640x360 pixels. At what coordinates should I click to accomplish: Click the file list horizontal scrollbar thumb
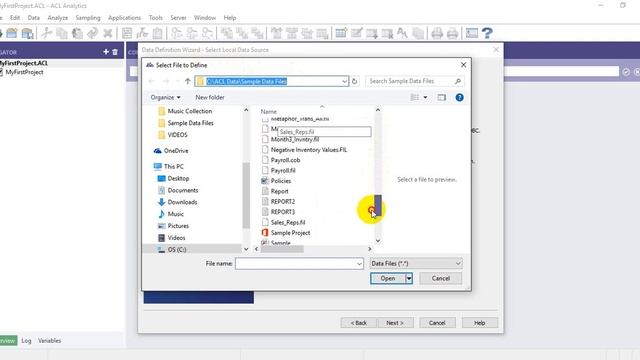282,249
